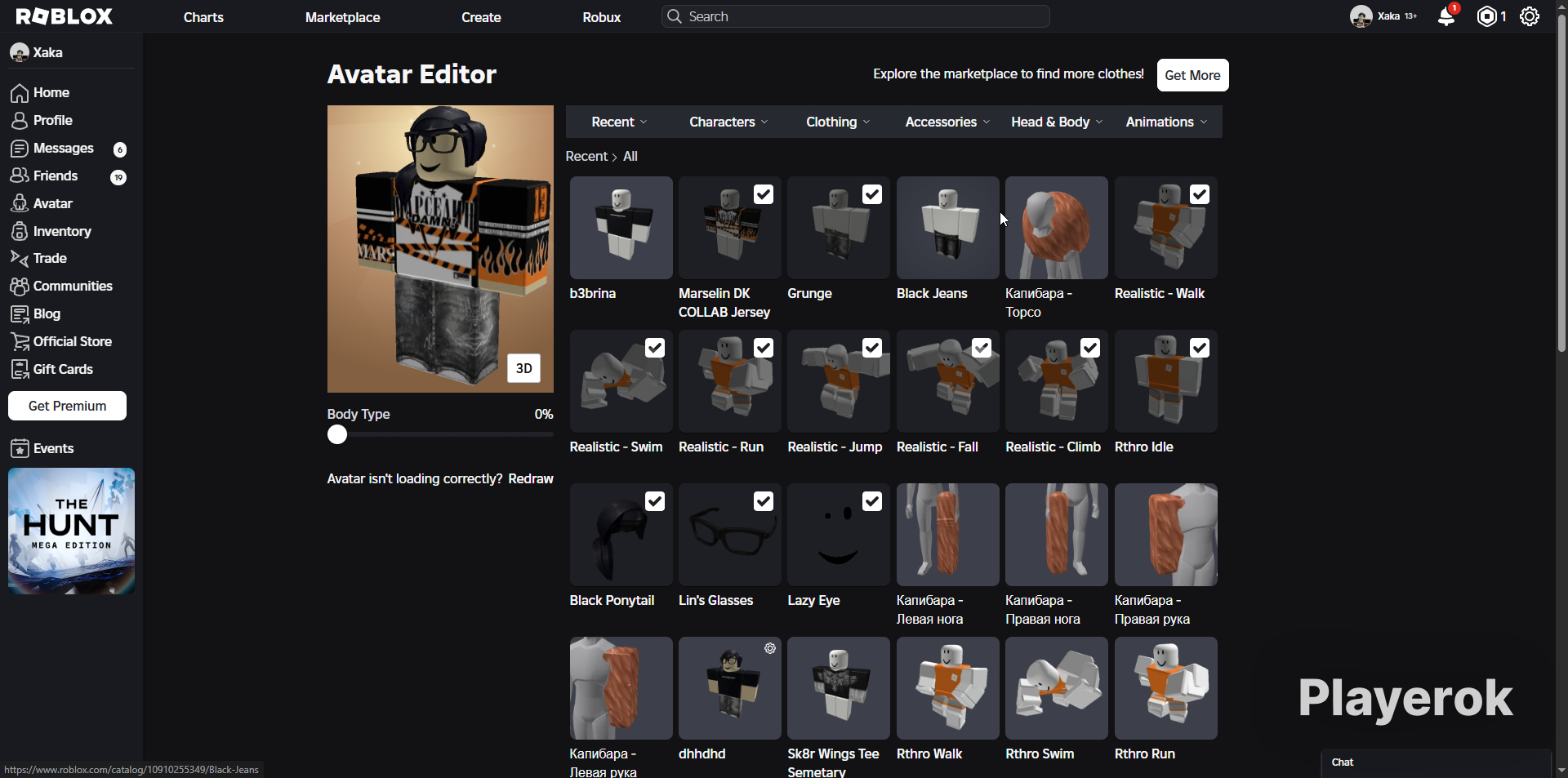Click the Profile sidebar icon

click(x=20, y=121)
